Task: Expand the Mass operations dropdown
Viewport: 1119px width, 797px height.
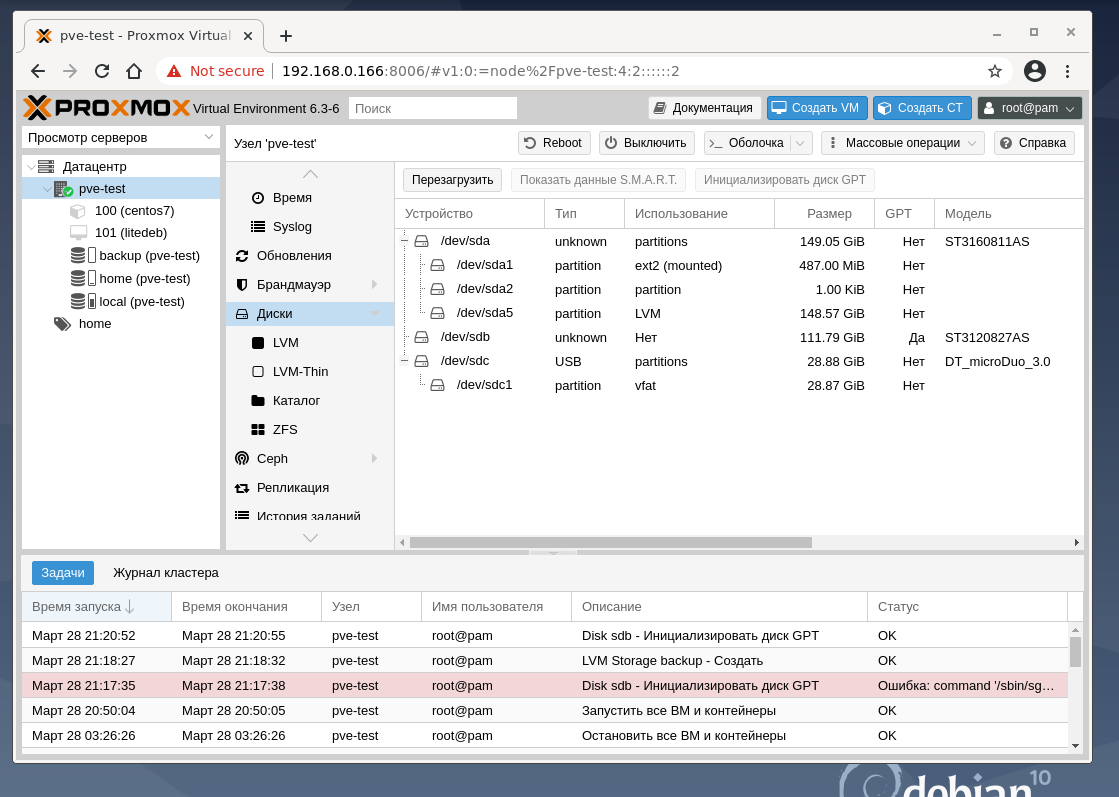Action: click(902, 143)
